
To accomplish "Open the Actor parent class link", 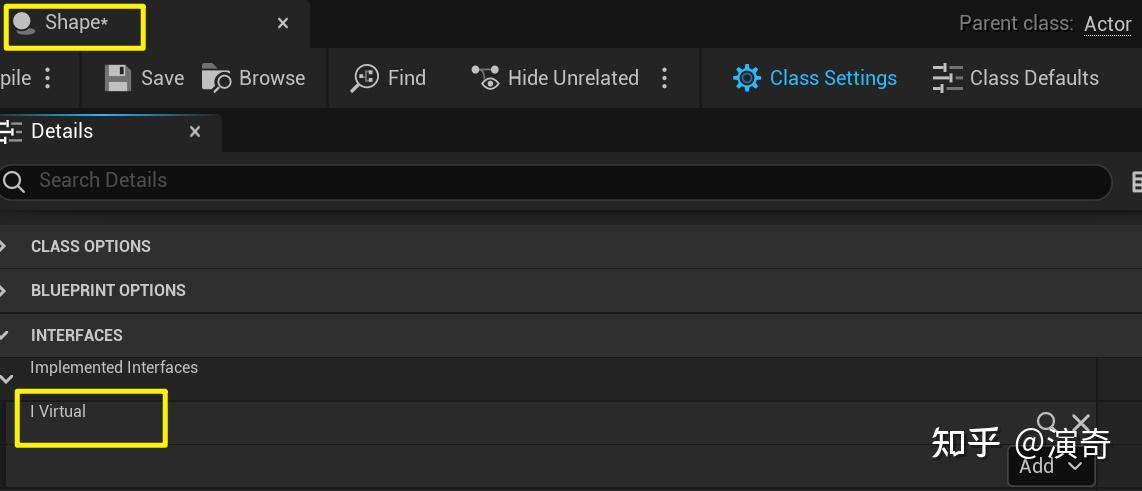I will (x=1108, y=24).
